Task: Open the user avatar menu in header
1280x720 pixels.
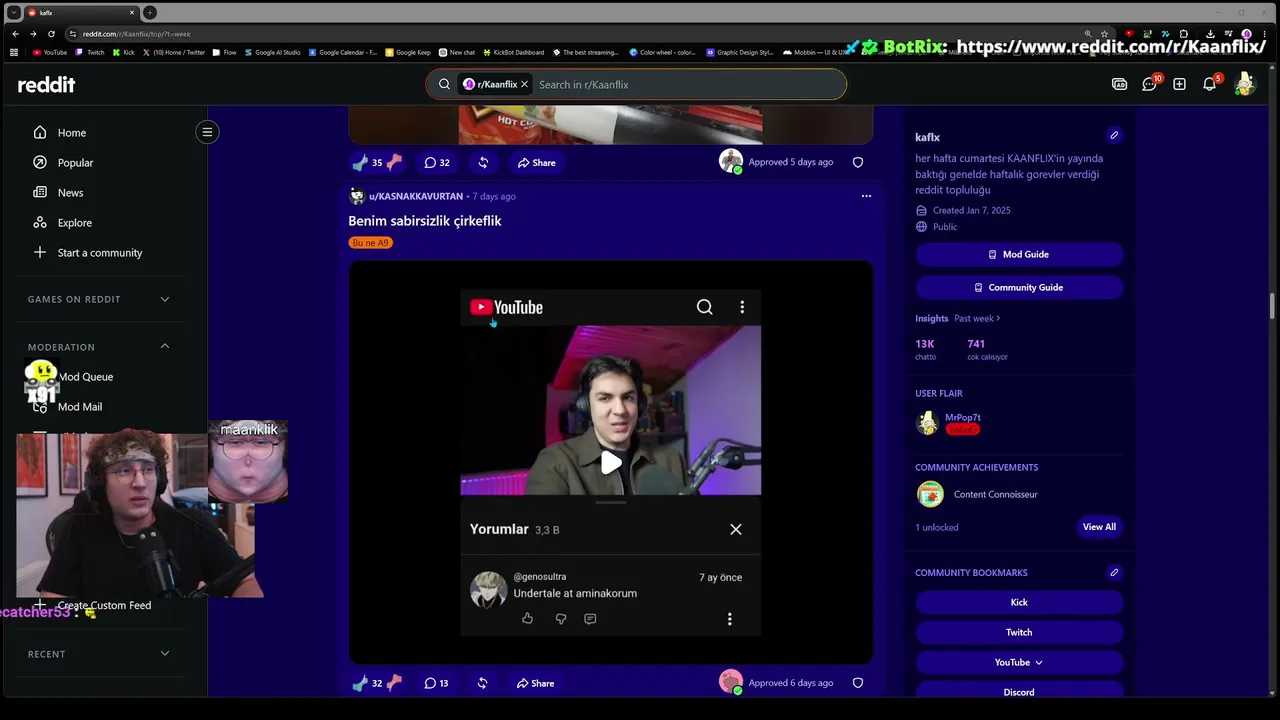Action: 1244,85
